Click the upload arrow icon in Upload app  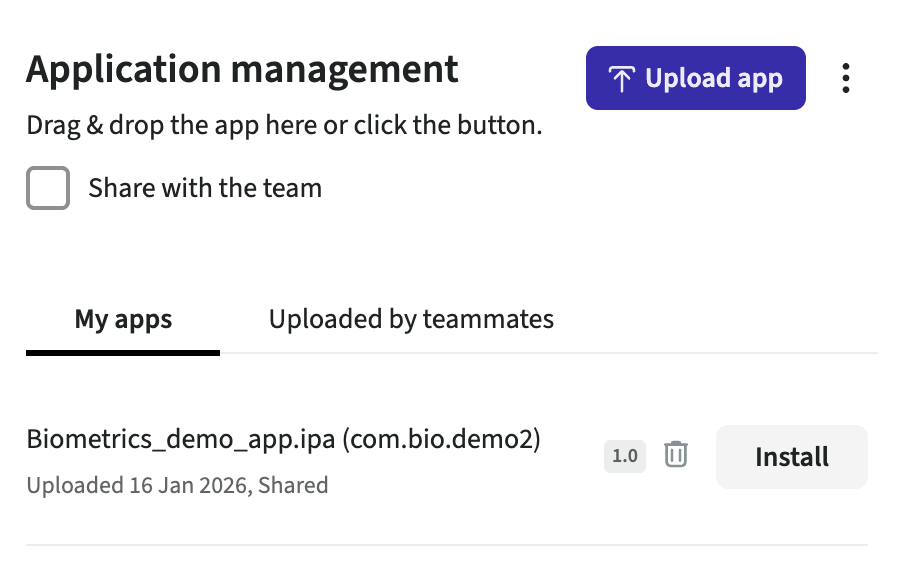pyautogui.click(x=621, y=79)
